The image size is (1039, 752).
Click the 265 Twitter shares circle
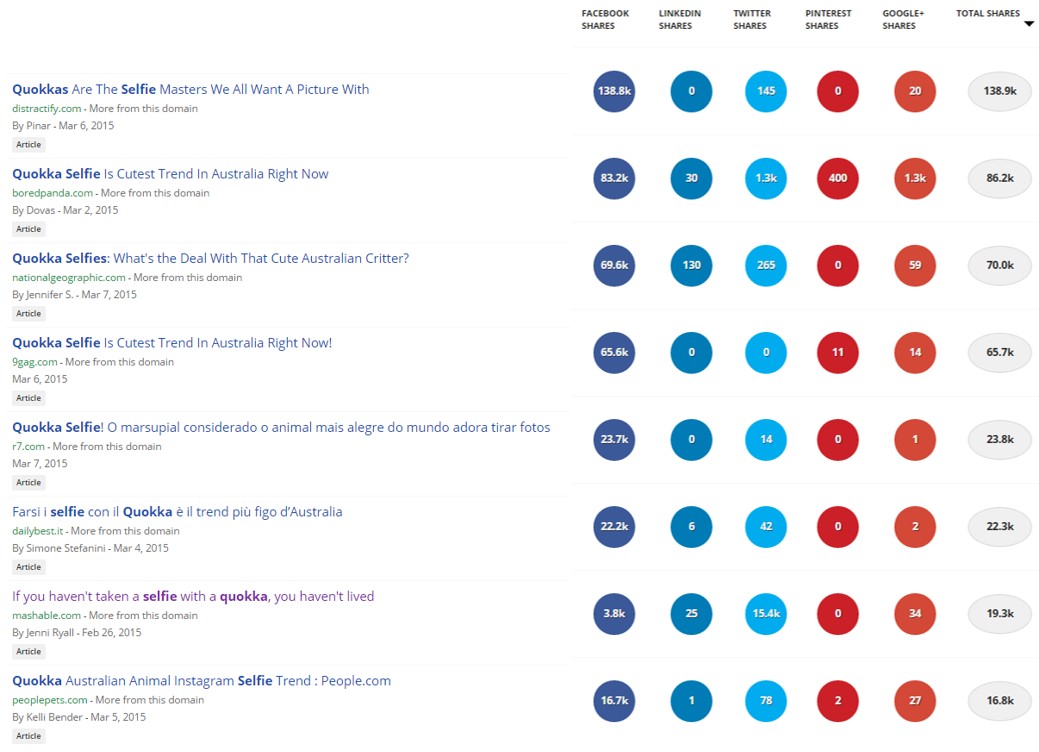coord(766,265)
